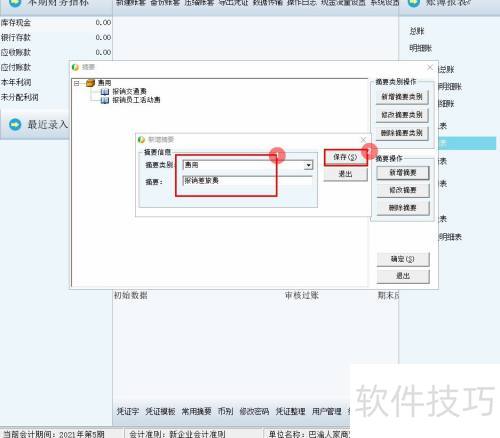The image size is (500, 438).
Task: Open 凭证字 in bottom menu
Action: [128, 411]
